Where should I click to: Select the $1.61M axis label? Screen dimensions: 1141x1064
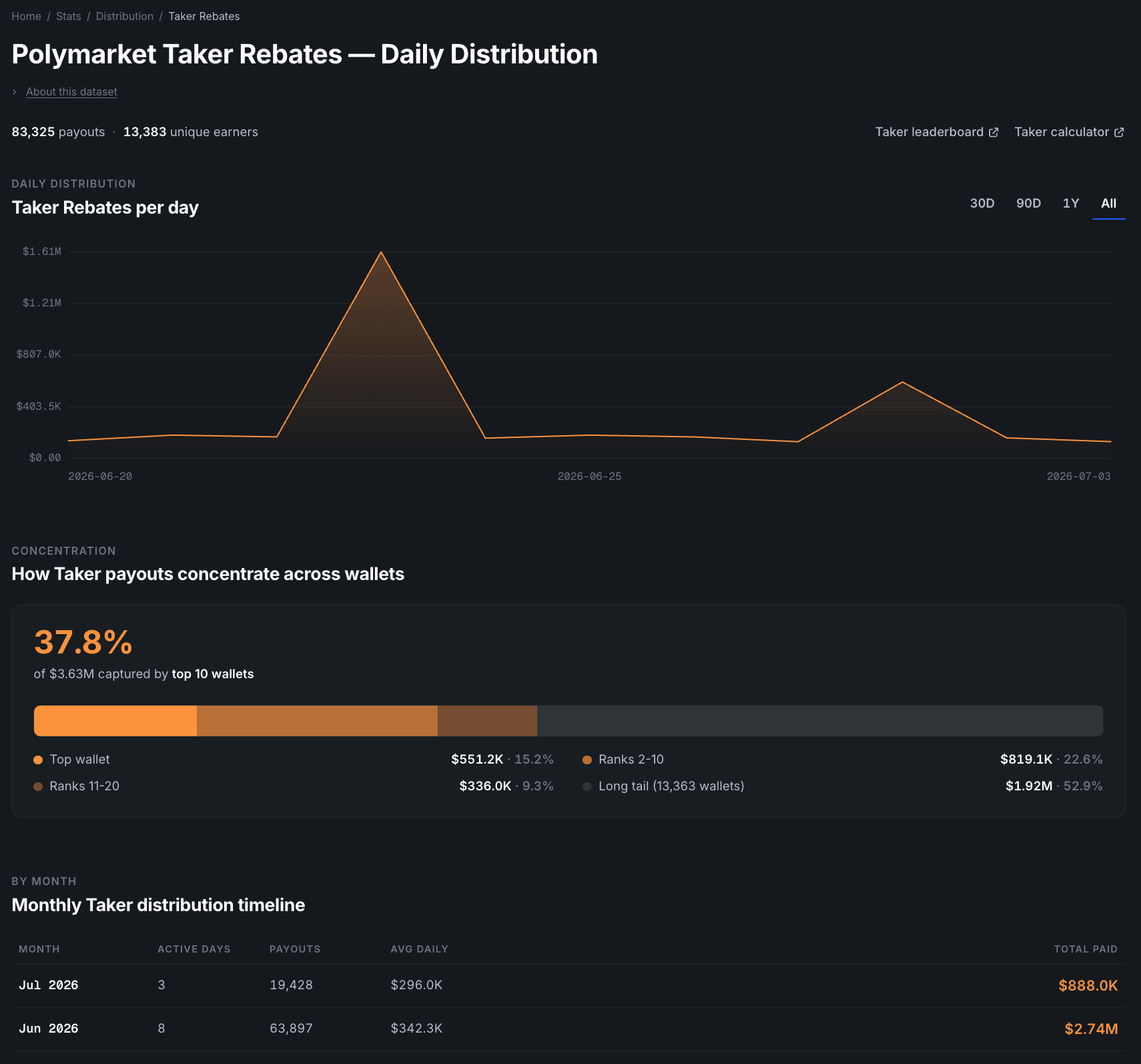click(42, 251)
